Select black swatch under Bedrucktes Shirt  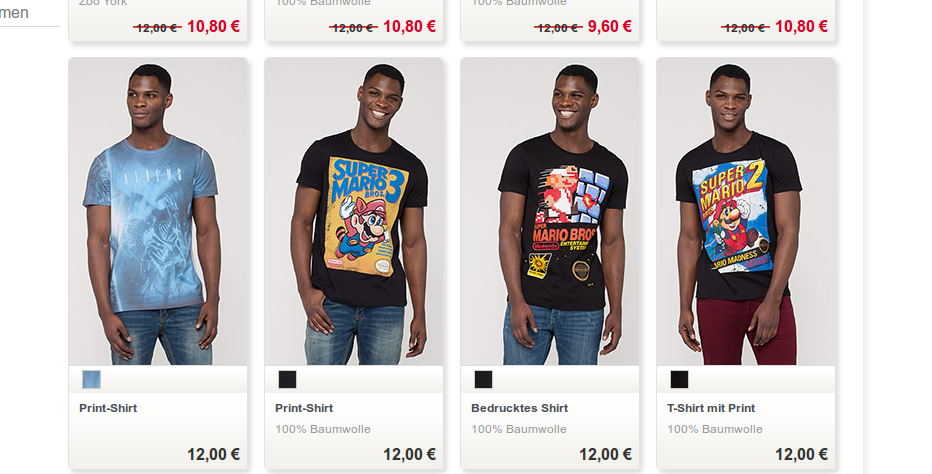pyautogui.click(x=484, y=379)
